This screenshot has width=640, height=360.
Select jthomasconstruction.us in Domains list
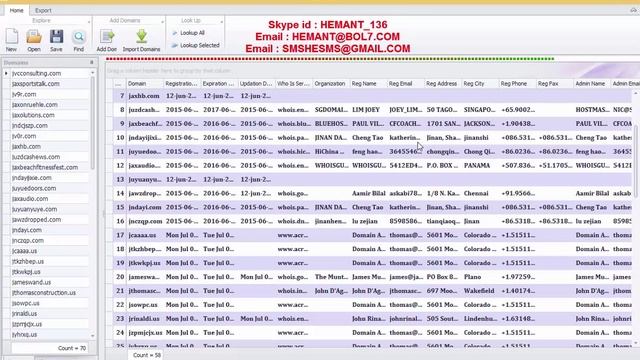click(x=44, y=293)
